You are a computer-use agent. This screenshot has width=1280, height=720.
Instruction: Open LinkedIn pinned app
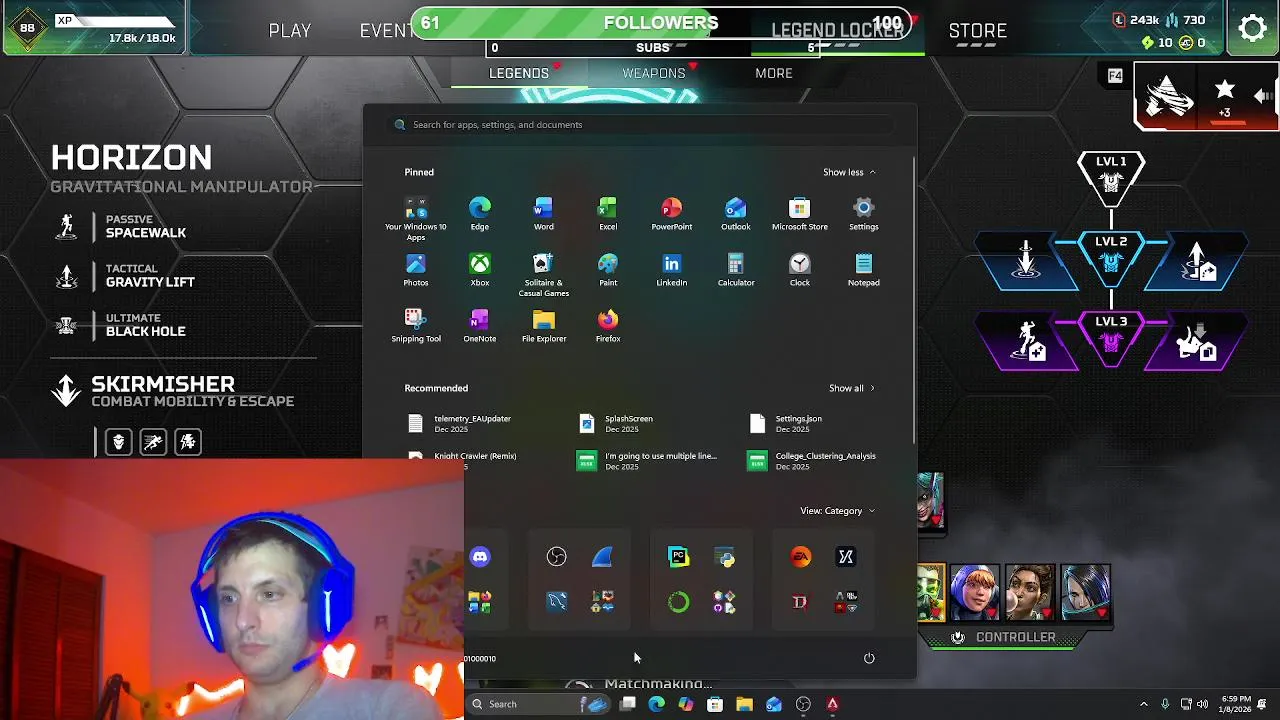pos(671,269)
